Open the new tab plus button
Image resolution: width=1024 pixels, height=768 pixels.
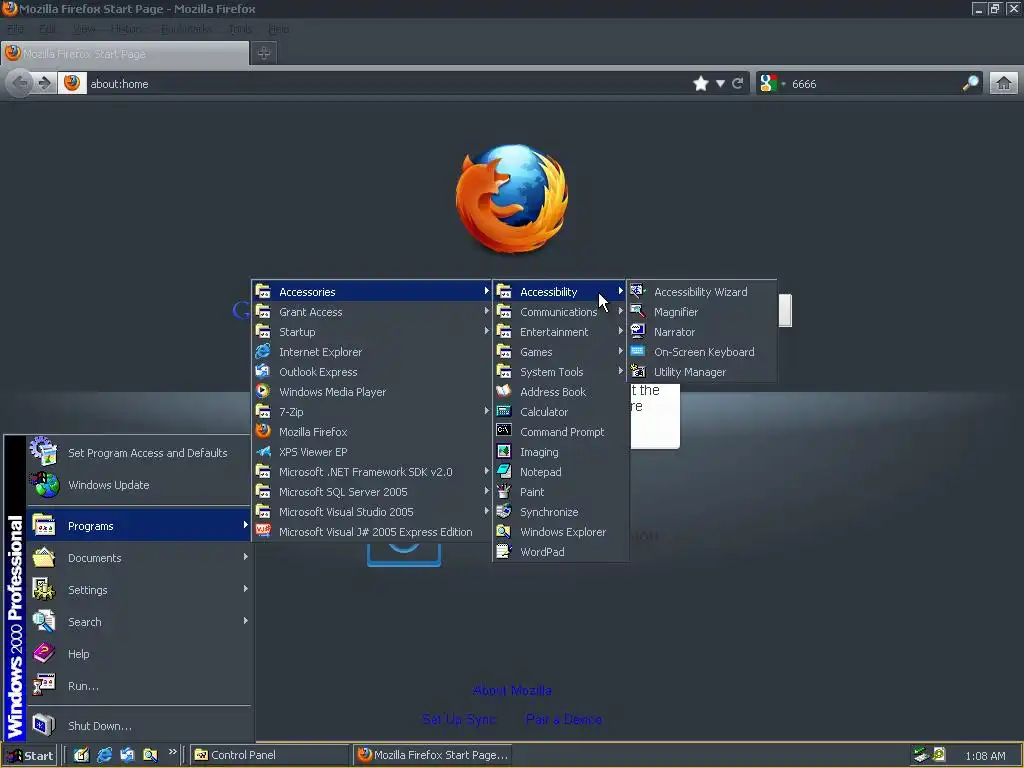coord(264,54)
